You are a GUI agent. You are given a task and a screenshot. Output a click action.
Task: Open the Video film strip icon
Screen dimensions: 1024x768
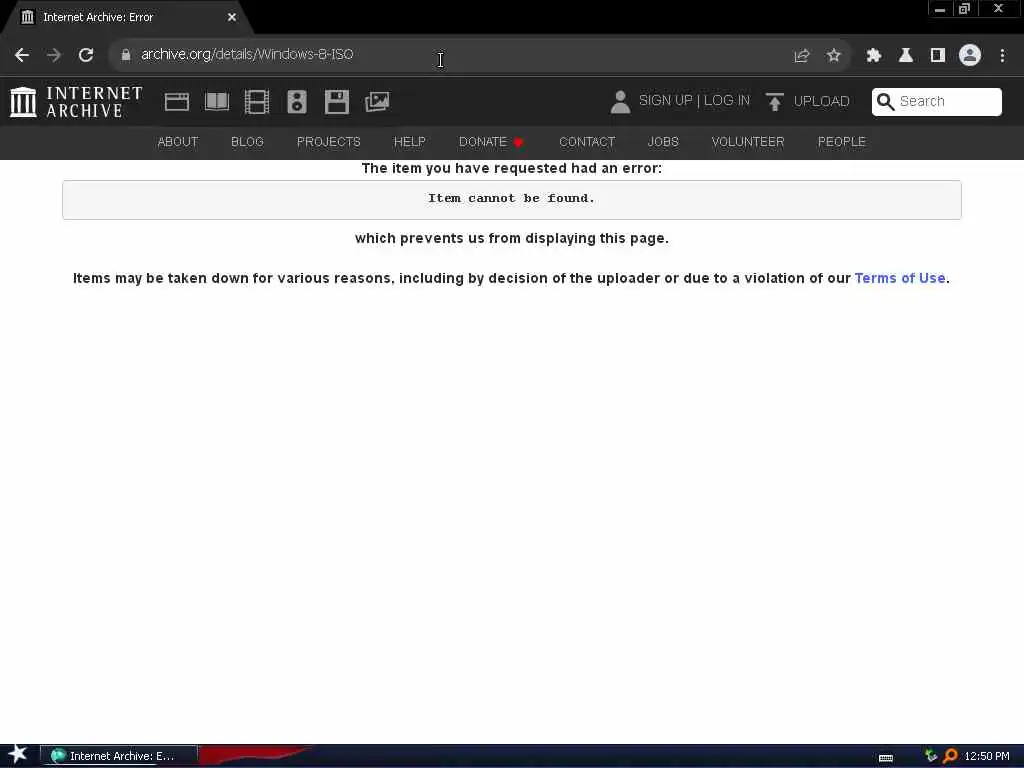point(257,102)
